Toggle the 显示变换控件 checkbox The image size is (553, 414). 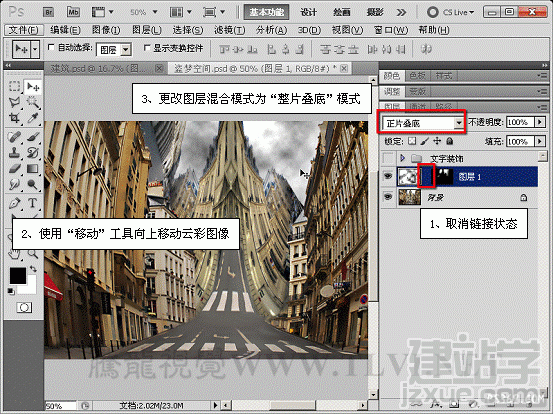(147, 47)
